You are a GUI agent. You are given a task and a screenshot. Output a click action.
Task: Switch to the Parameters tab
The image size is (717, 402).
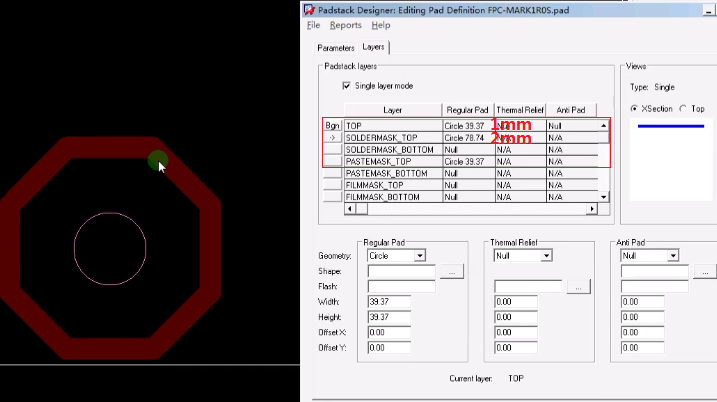point(336,48)
